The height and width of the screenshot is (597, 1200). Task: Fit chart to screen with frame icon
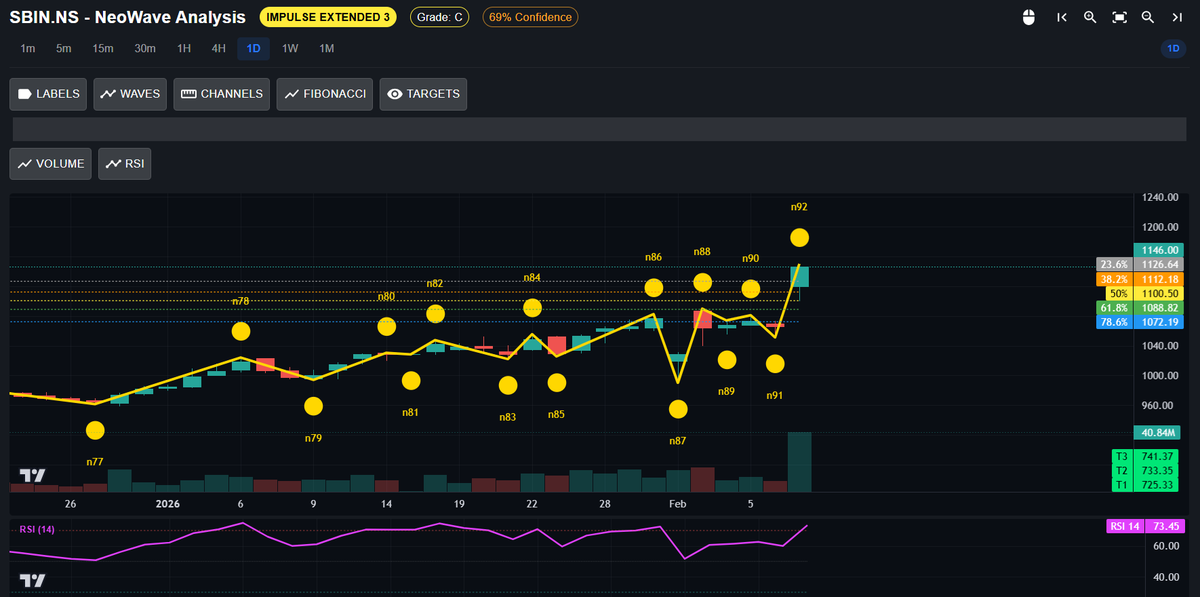1119,17
